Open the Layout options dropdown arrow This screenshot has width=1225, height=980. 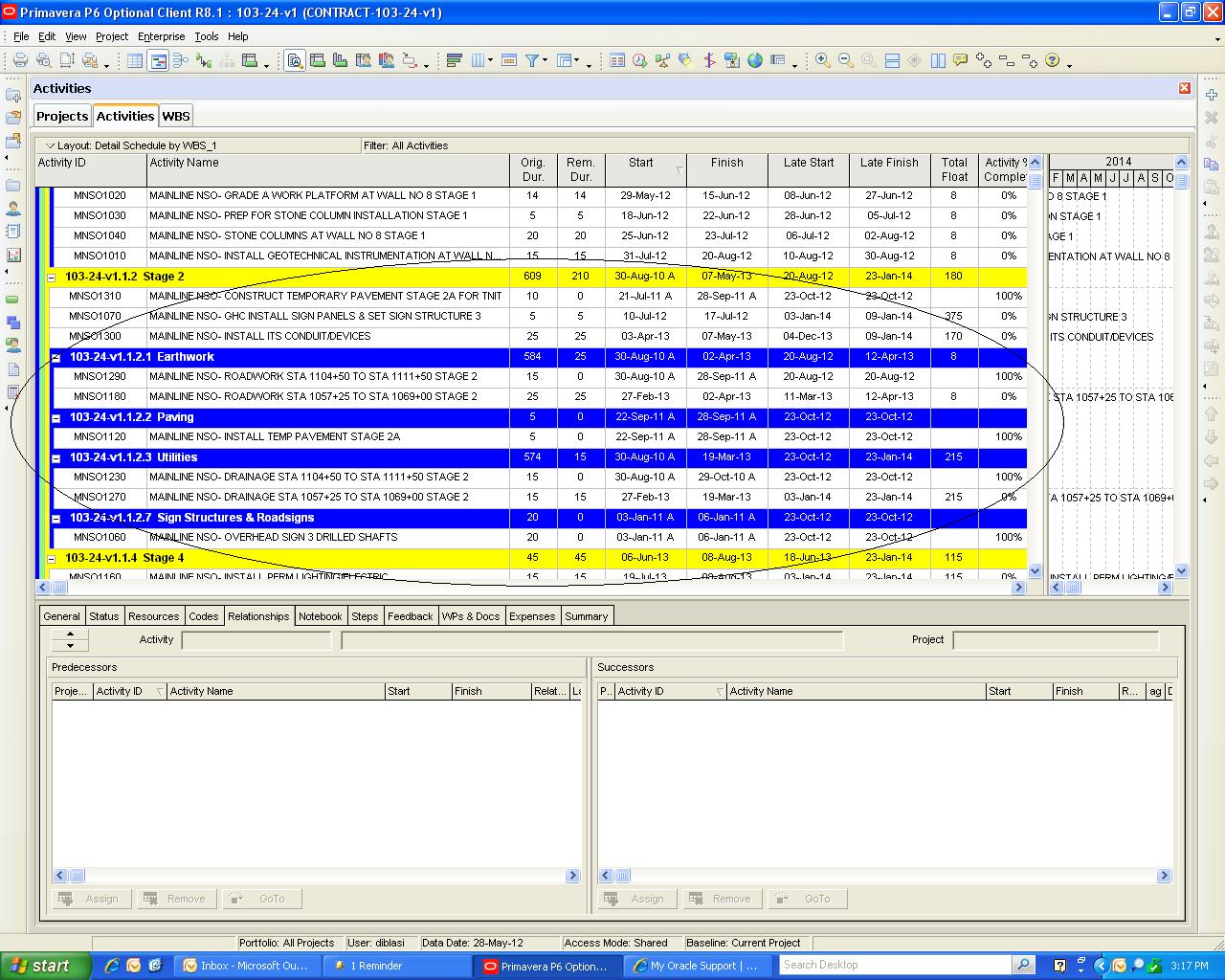(51, 145)
